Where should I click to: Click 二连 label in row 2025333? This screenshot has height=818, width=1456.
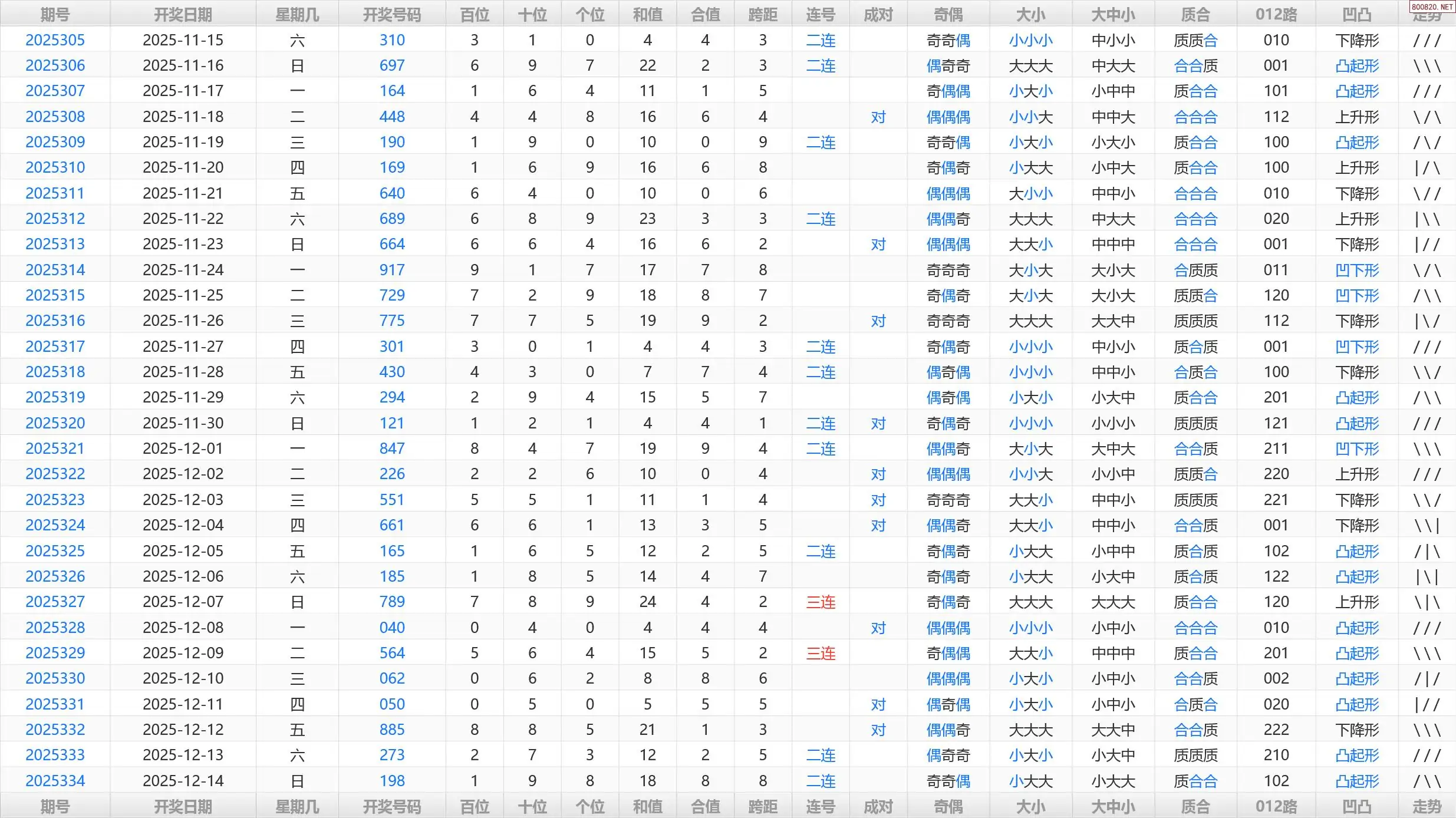click(x=821, y=756)
